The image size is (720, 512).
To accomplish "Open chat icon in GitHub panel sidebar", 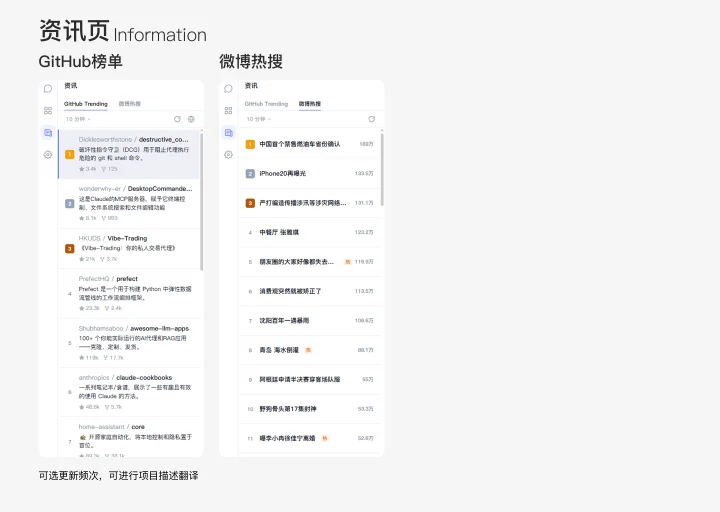I will 48,89.
